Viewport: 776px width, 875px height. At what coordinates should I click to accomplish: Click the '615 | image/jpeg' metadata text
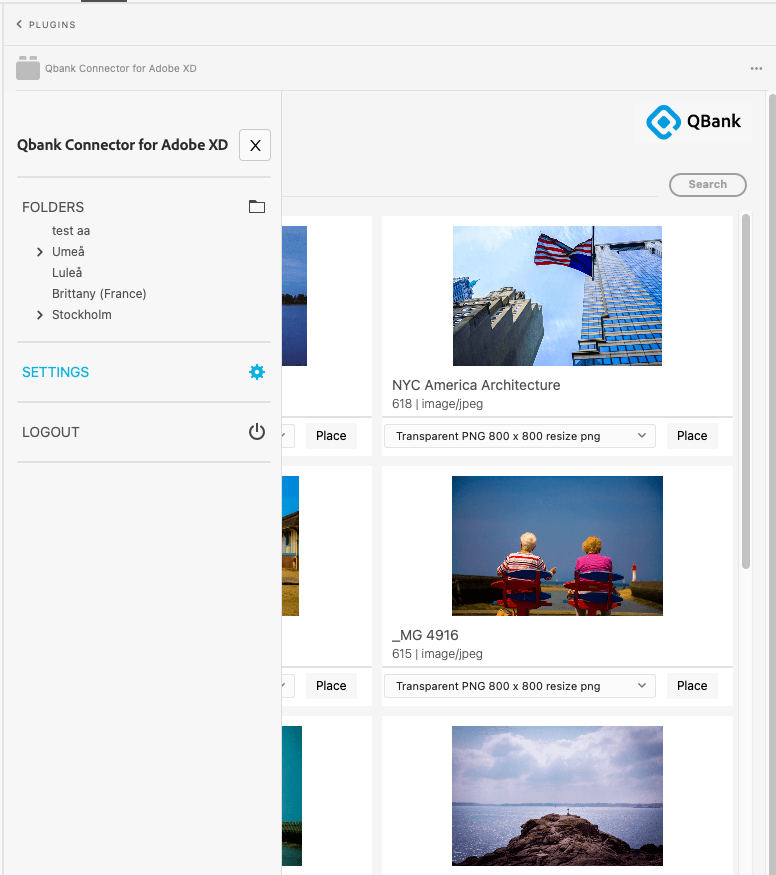click(437, 653)
